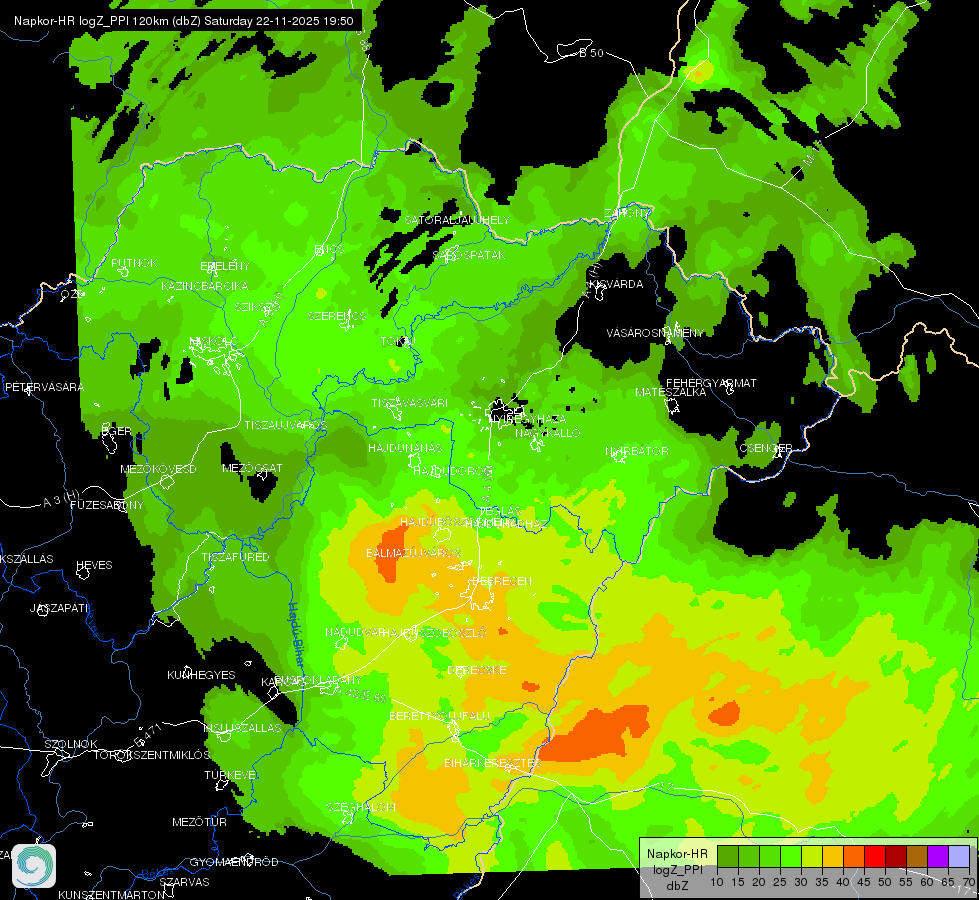Screen dimensions: 979x900
Task: Select the 55-60 dBZ brown swatch
Action: 917,856
